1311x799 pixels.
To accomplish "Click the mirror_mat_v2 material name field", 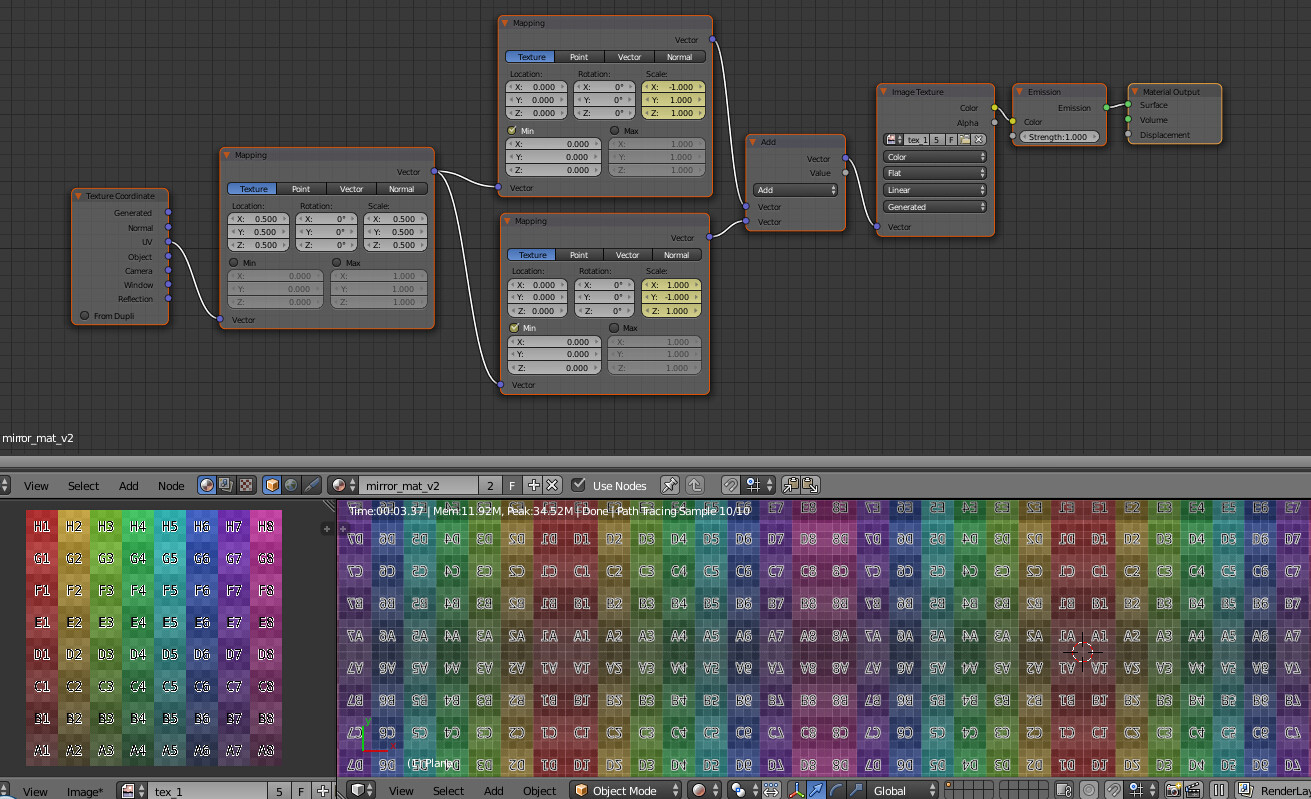I will point(417,485).
